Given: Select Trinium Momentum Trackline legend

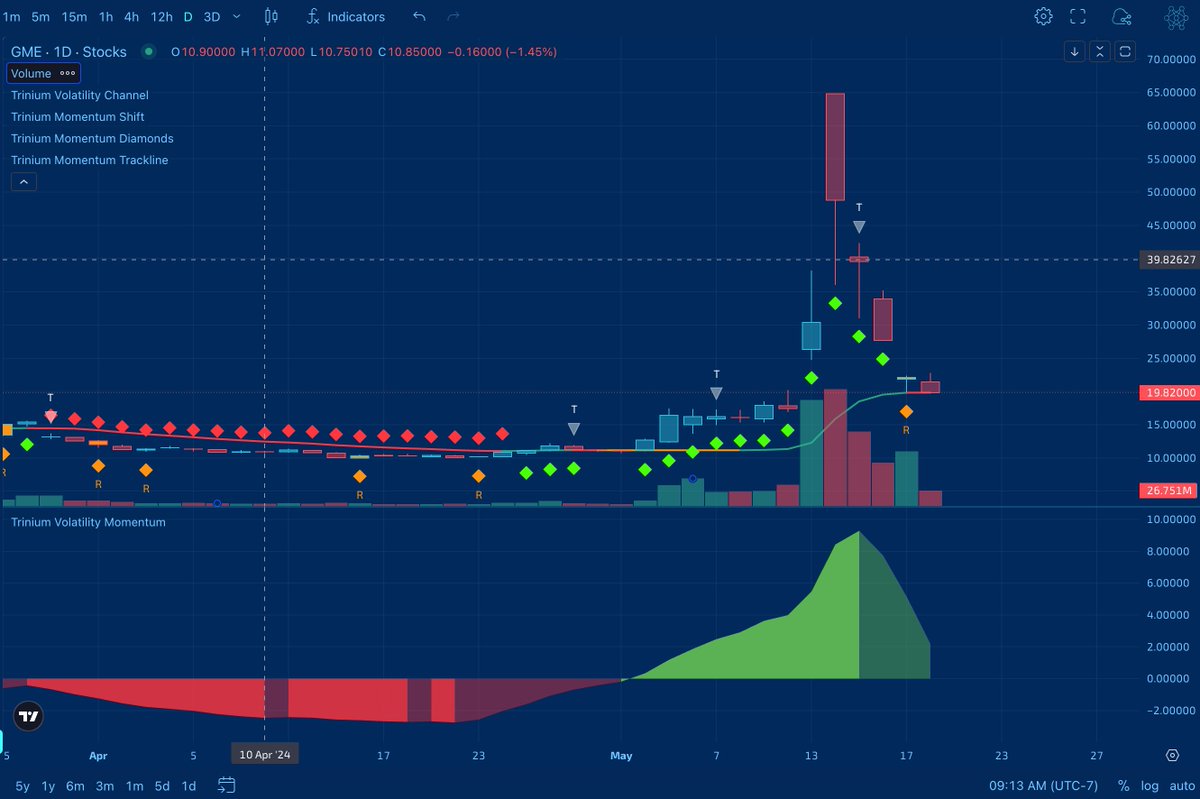Looking at the screenshot, I should [90, 160].
